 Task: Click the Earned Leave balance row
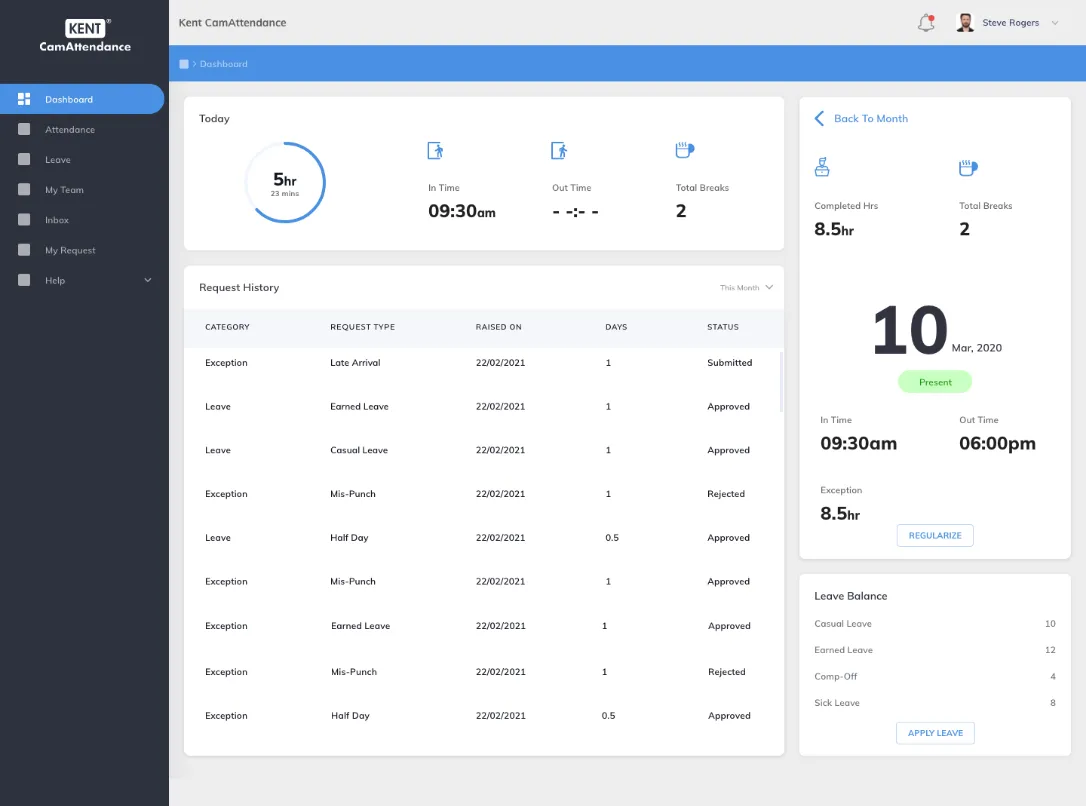pyautogui.click(x=934, y=650)
